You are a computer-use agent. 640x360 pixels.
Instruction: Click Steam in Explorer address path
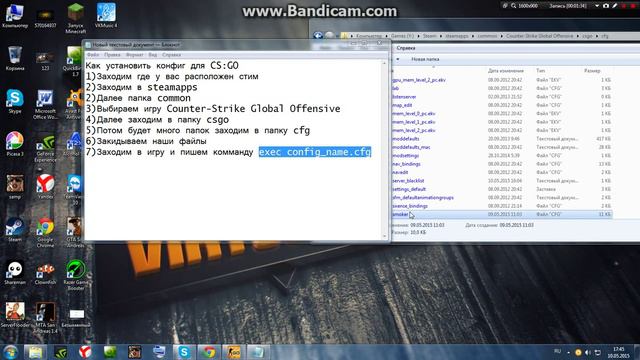click(429, 36)
